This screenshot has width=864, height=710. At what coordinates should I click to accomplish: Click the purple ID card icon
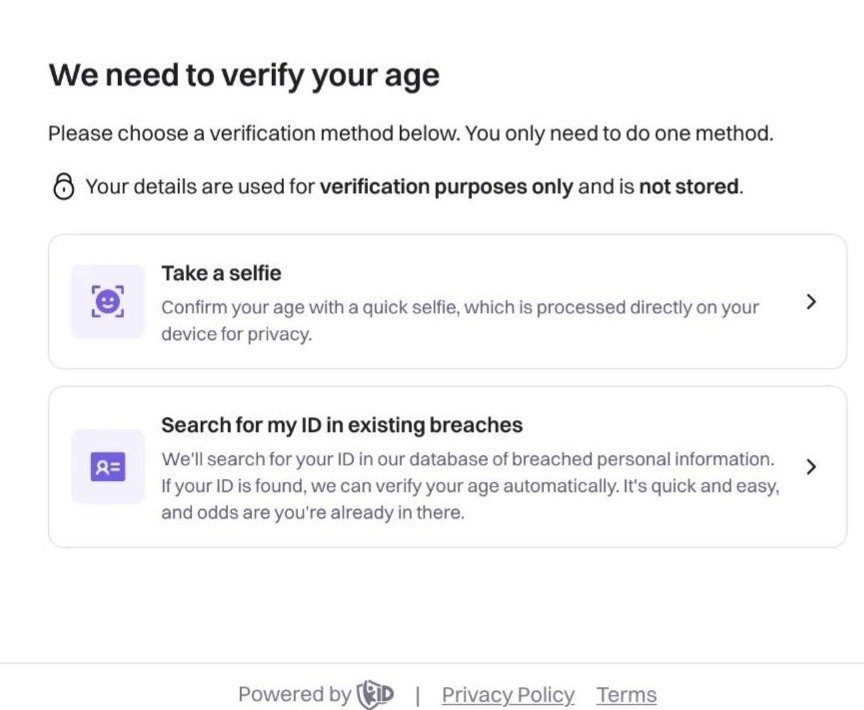click(x=107, y=466)
